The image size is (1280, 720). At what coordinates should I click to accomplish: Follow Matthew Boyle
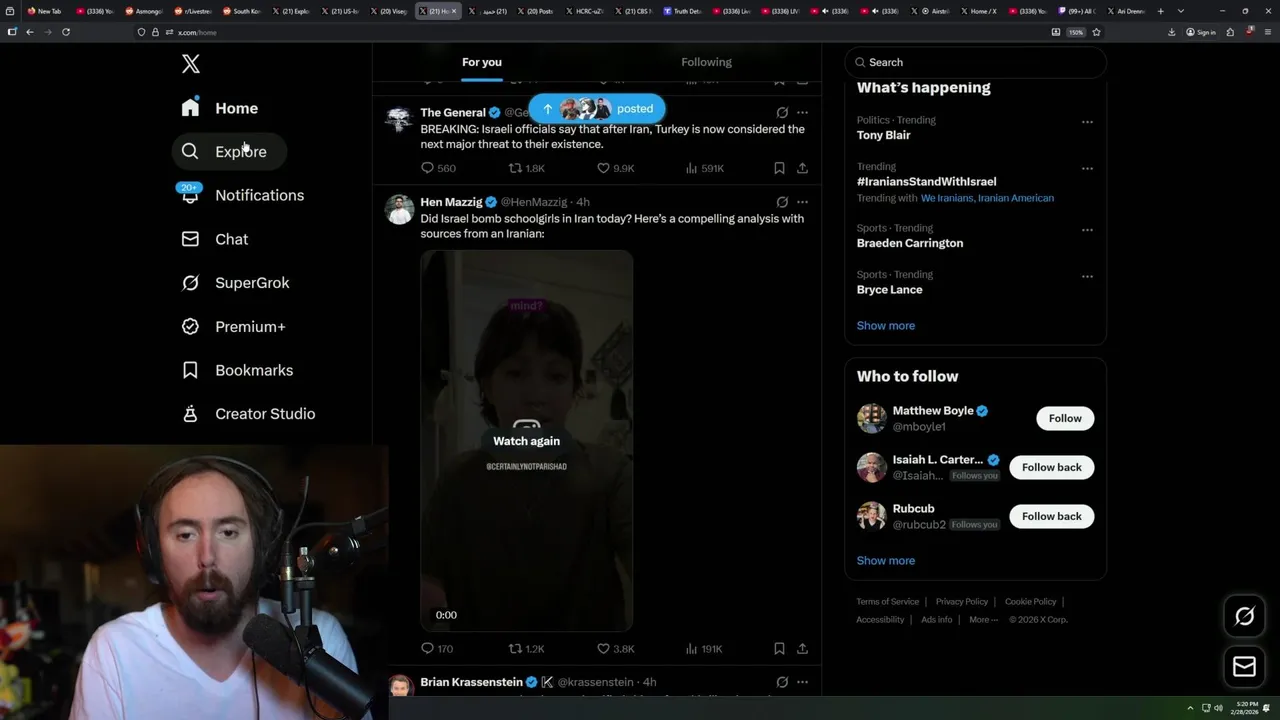click(1065, 418)
